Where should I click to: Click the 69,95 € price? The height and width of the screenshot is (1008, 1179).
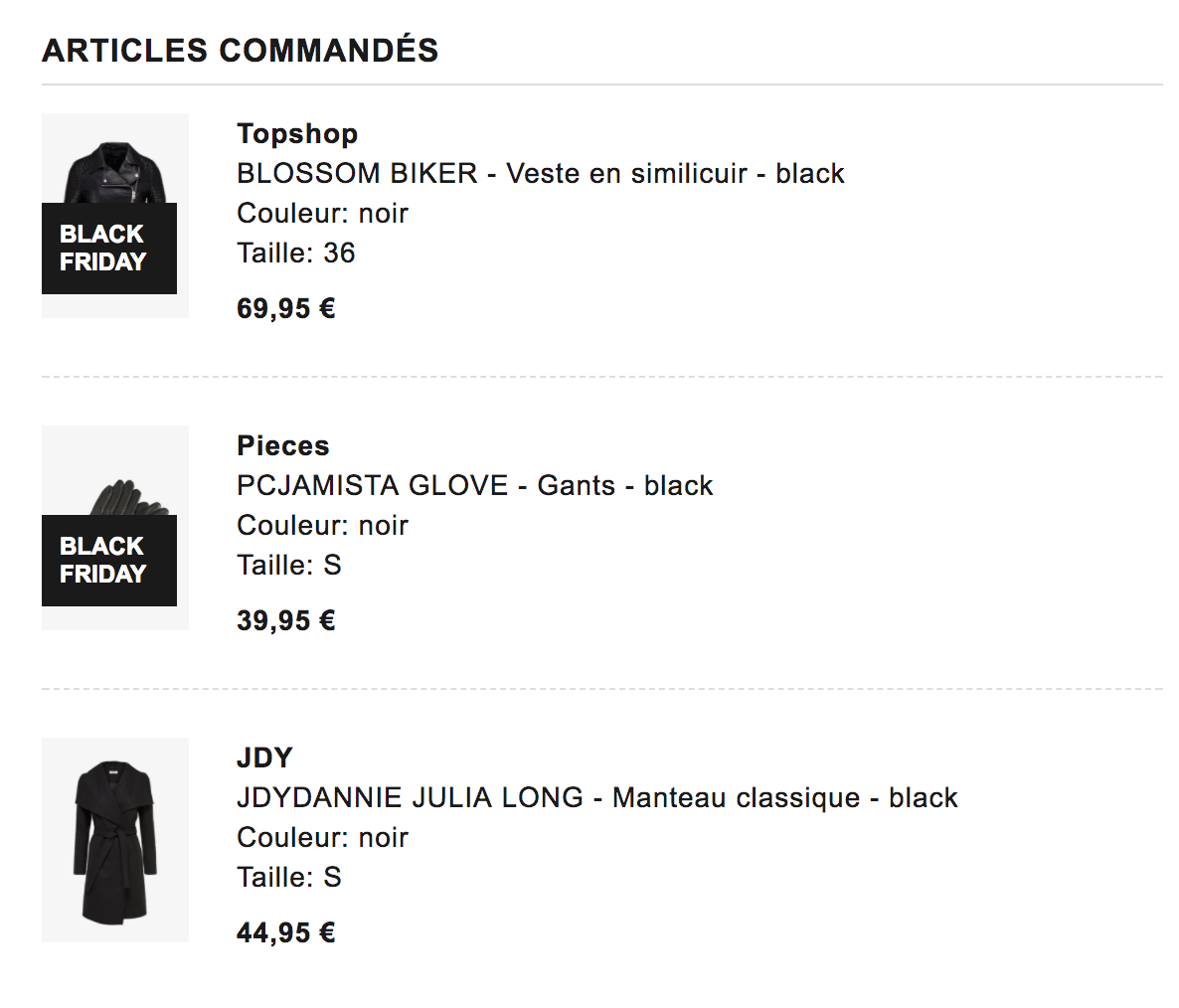click(286, 308)
